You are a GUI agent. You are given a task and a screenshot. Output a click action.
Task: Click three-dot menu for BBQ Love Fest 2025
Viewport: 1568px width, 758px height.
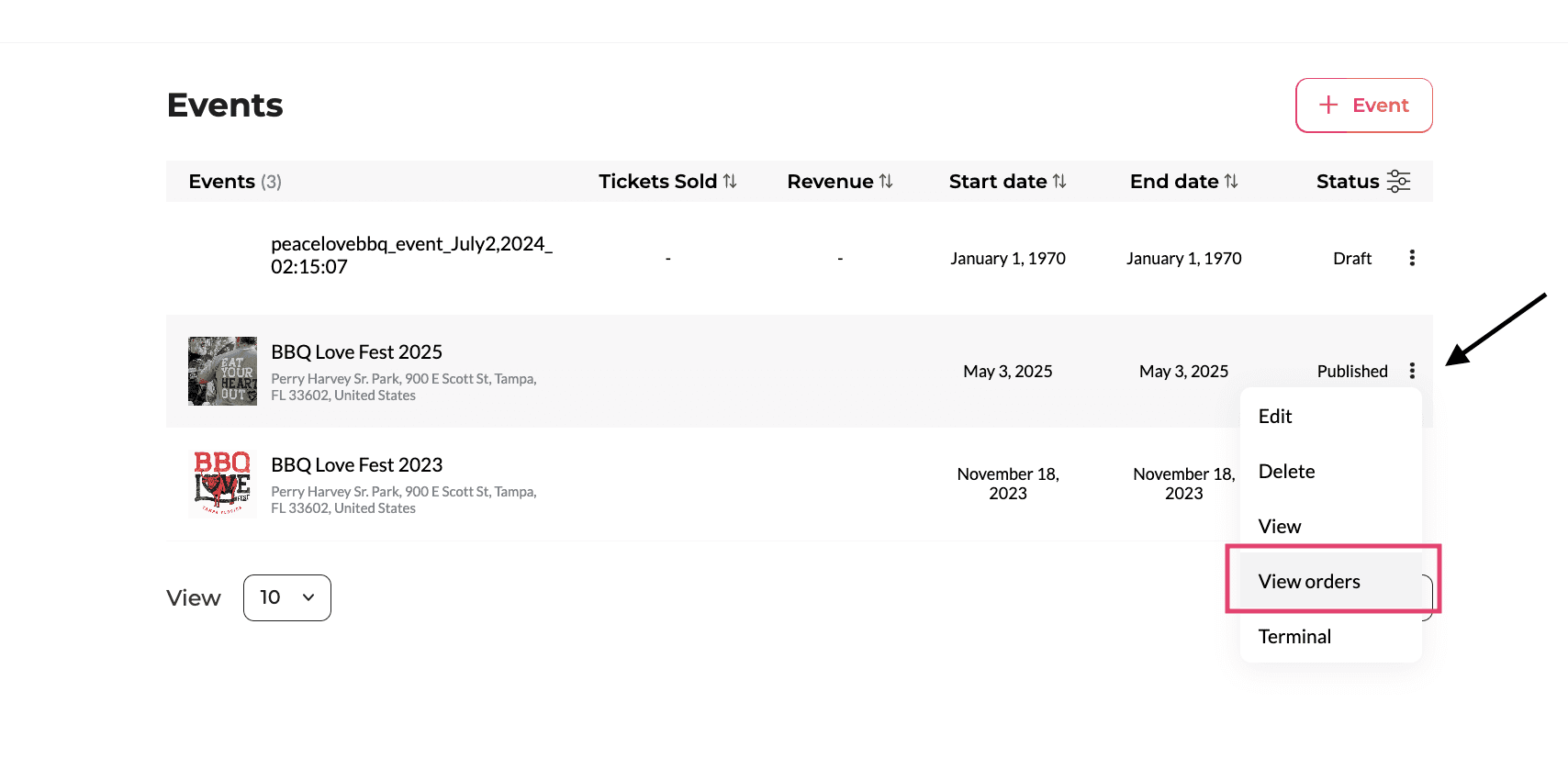tap(1412, 371)
